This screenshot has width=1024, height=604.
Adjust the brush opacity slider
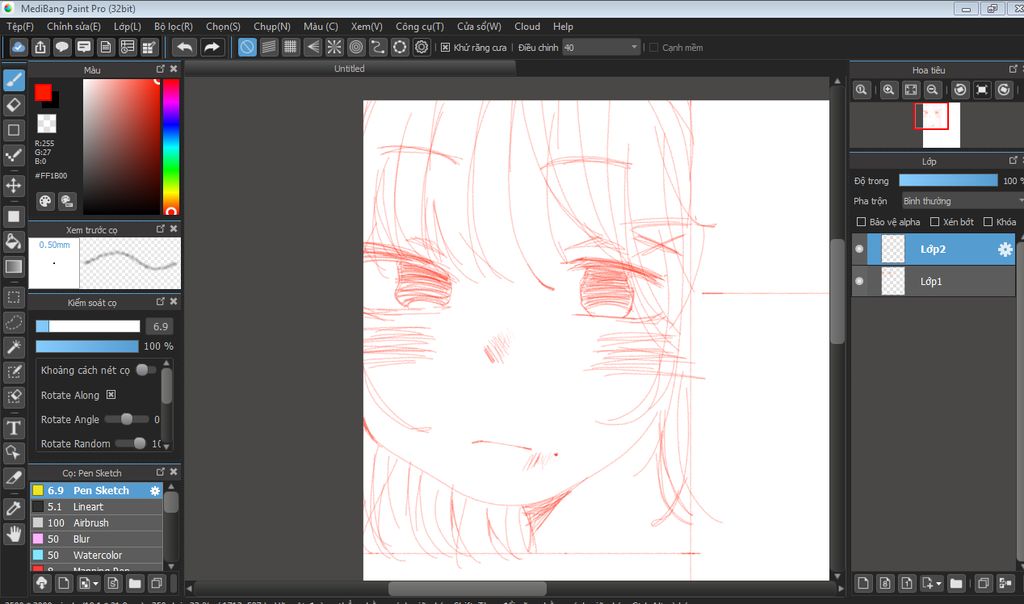tap(88, 346)
